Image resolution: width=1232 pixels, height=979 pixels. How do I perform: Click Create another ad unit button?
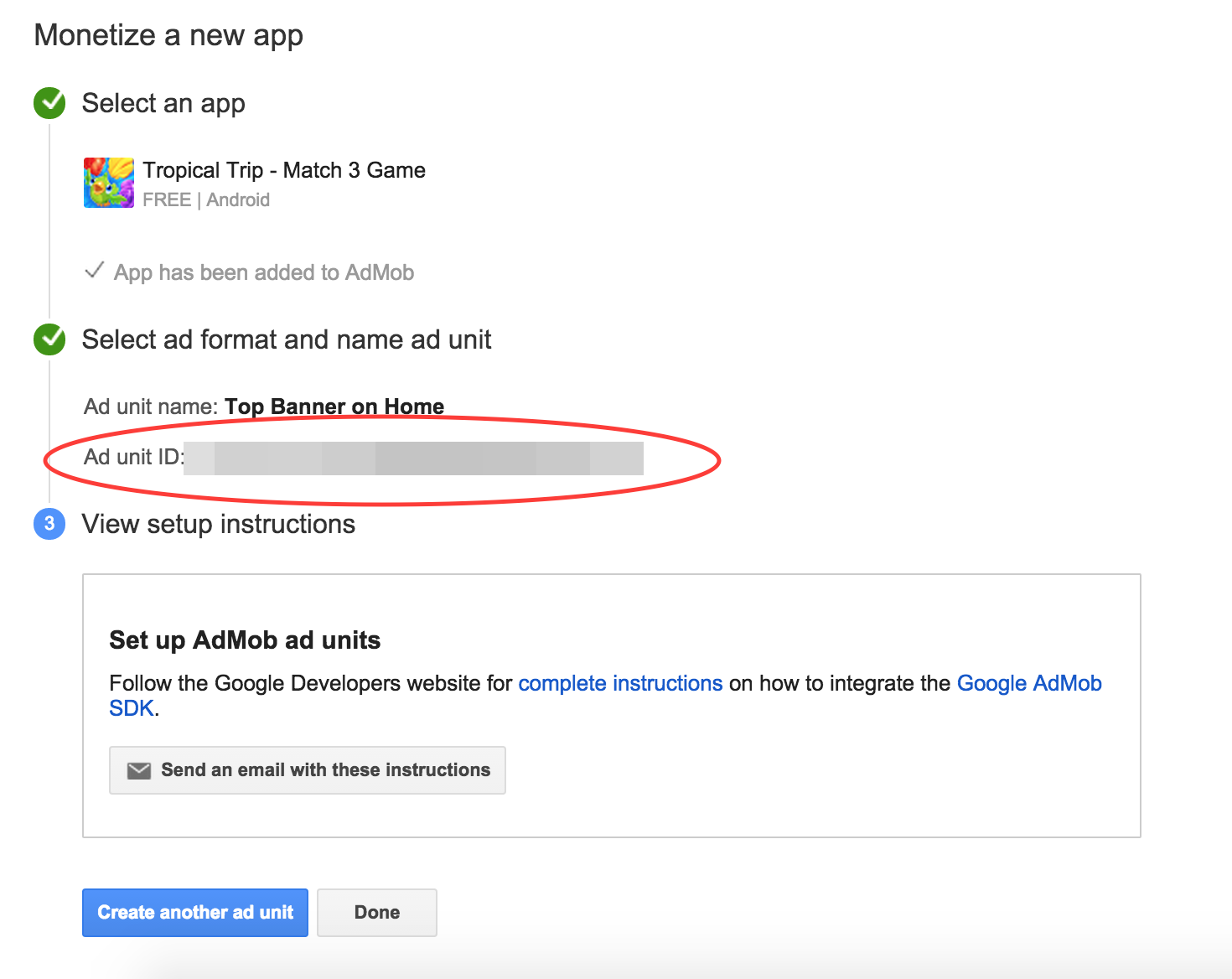195,912
